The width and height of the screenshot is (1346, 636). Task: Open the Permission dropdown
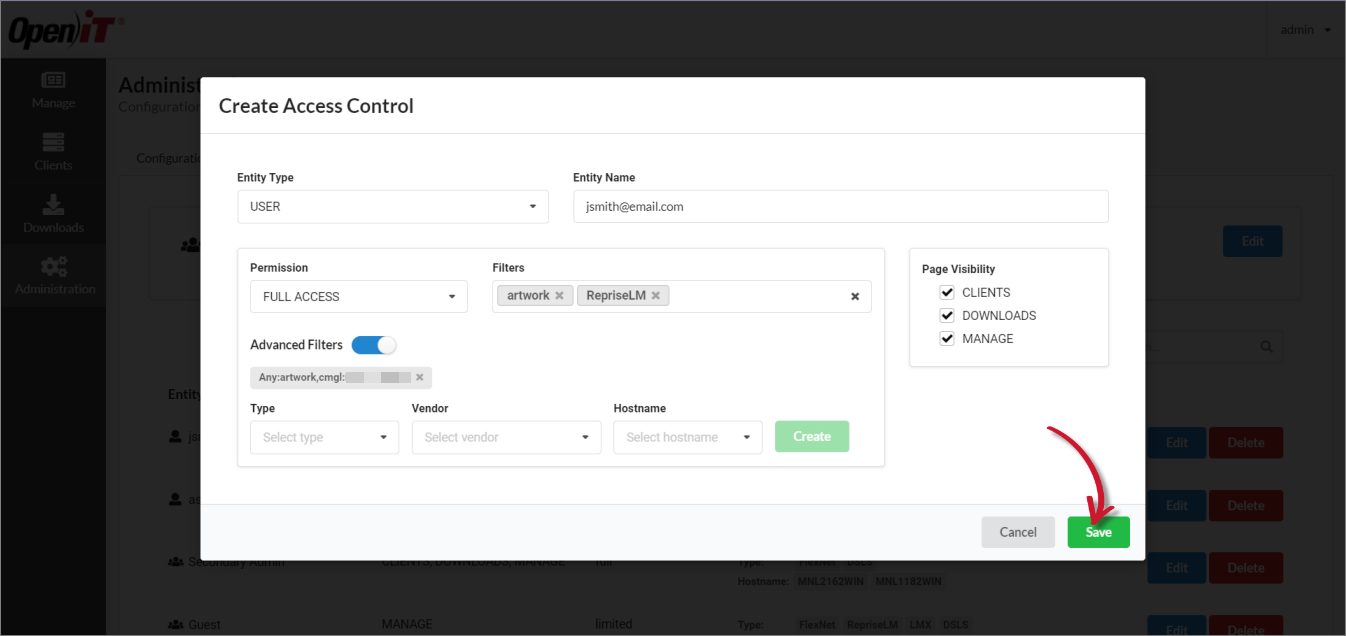(x=358, y=296)
